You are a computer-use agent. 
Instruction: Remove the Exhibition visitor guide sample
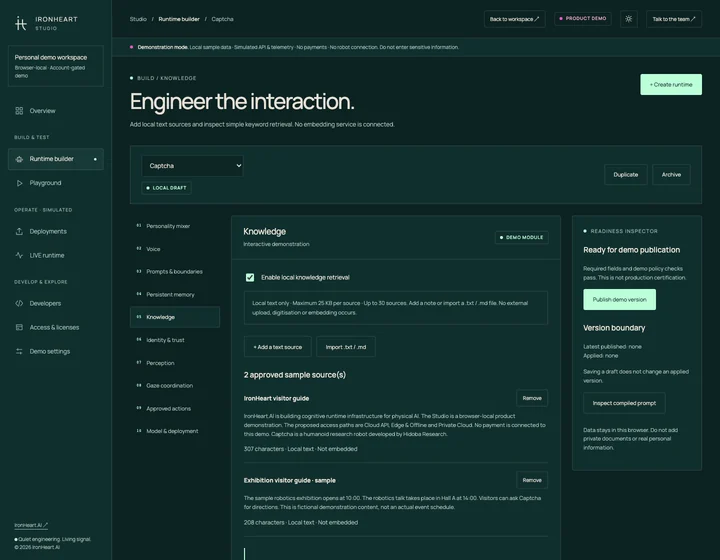(x=532, y=480)
